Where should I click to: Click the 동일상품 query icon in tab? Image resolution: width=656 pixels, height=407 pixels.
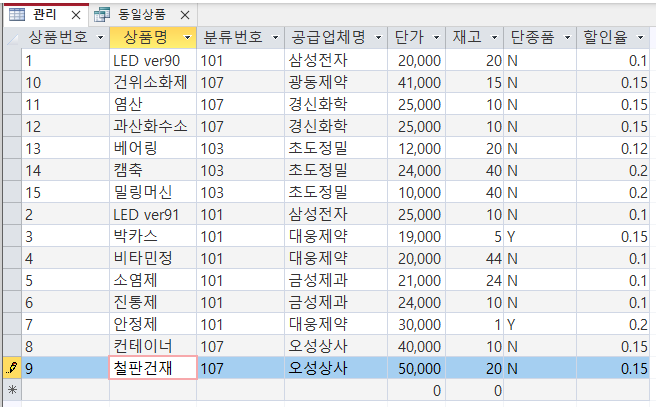coord(102,15)
